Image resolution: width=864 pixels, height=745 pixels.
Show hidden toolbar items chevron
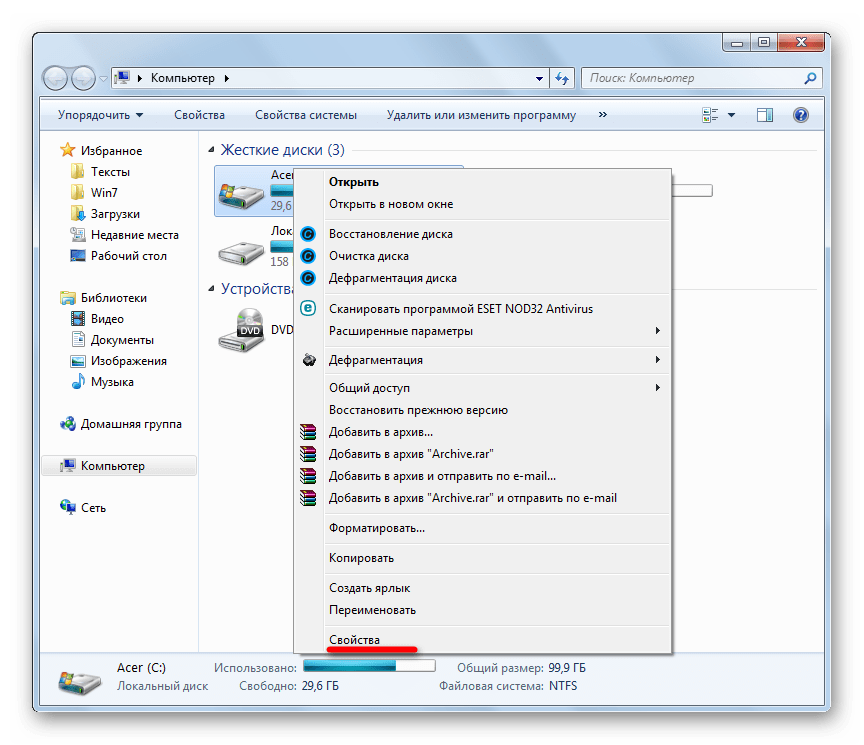(603, 115)
